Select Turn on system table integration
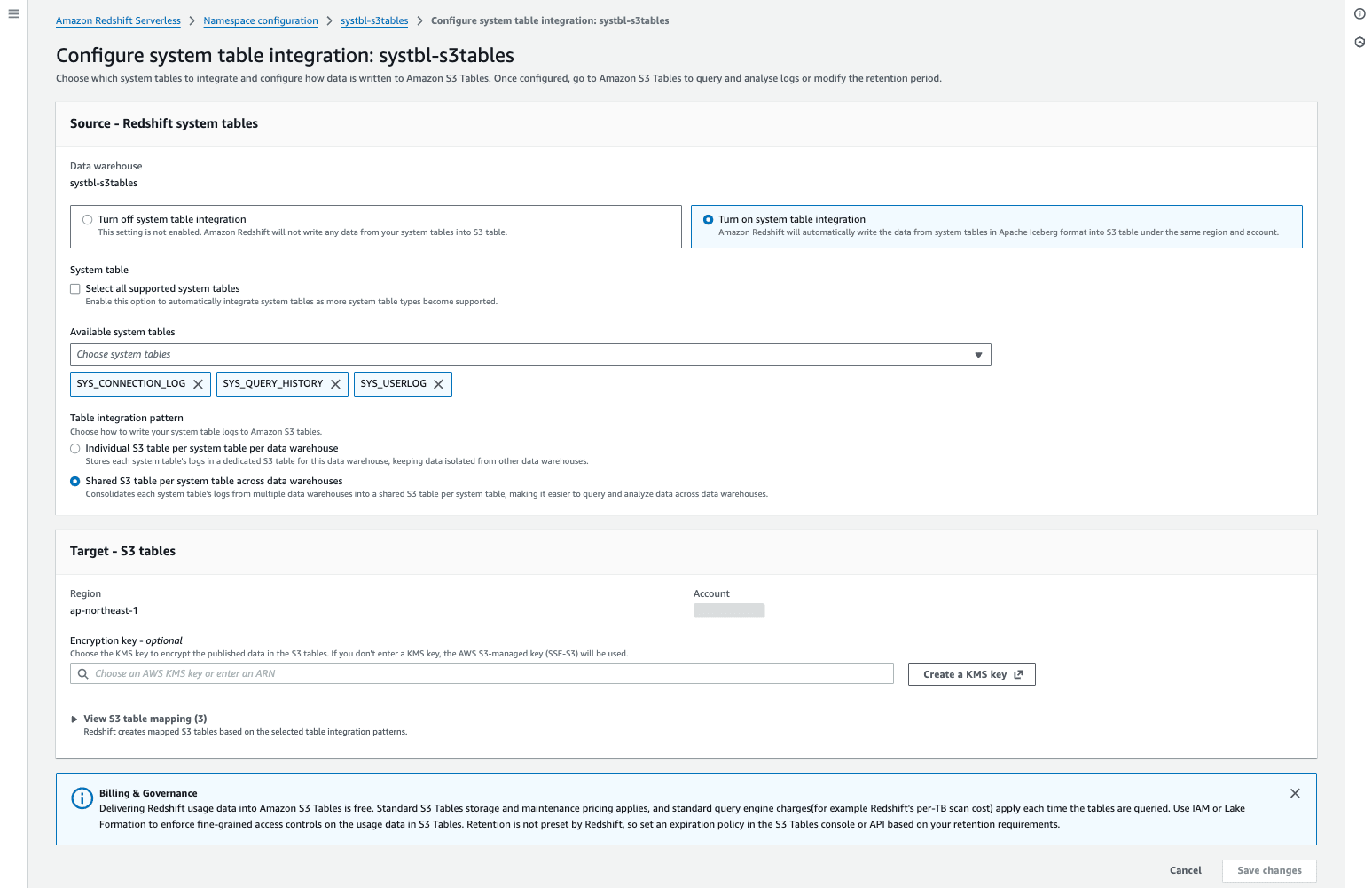This screenshot has width=1372, height=888. [x=708, y=220]
